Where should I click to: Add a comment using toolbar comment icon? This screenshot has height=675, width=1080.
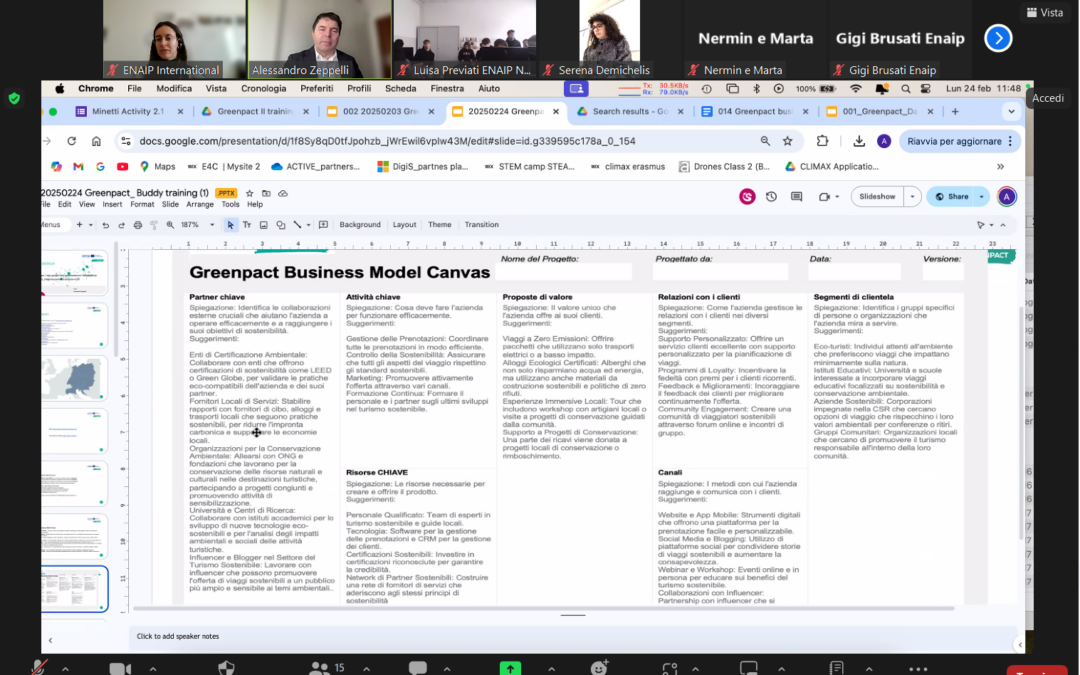(323, 225)
